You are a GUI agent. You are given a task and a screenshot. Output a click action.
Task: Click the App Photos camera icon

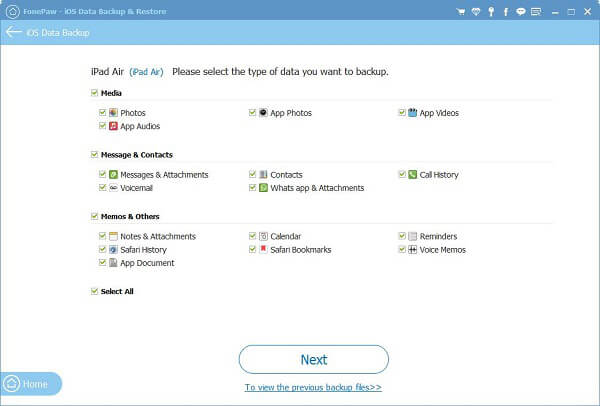coord(263,113)
